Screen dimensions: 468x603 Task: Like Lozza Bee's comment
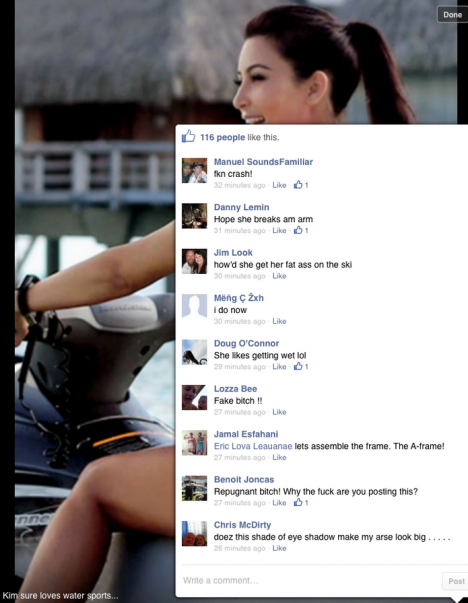coord(279,412)
